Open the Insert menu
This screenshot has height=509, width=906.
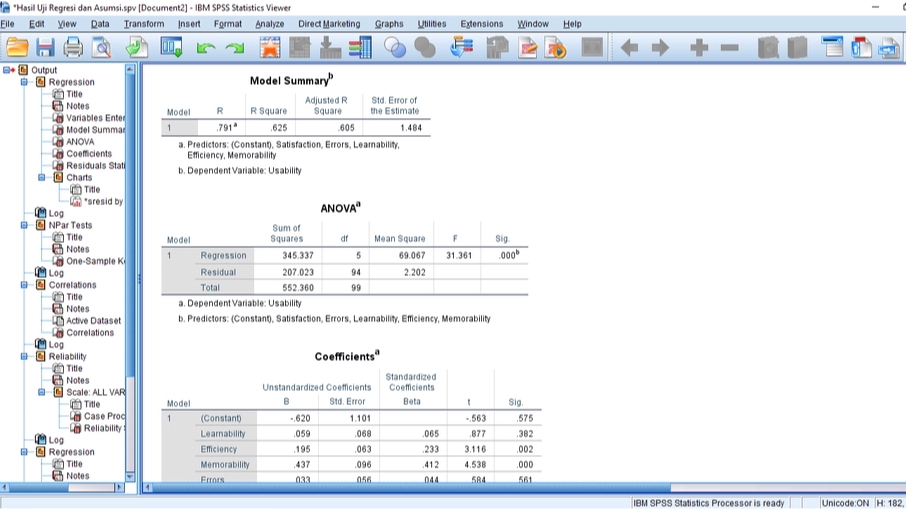[x=189, y=24]
